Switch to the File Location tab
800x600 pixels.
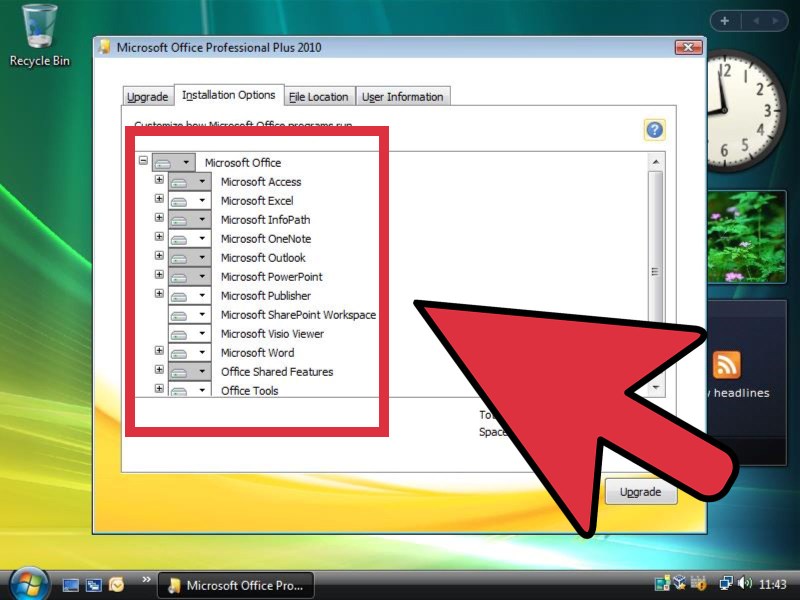(x=319, y=96)
